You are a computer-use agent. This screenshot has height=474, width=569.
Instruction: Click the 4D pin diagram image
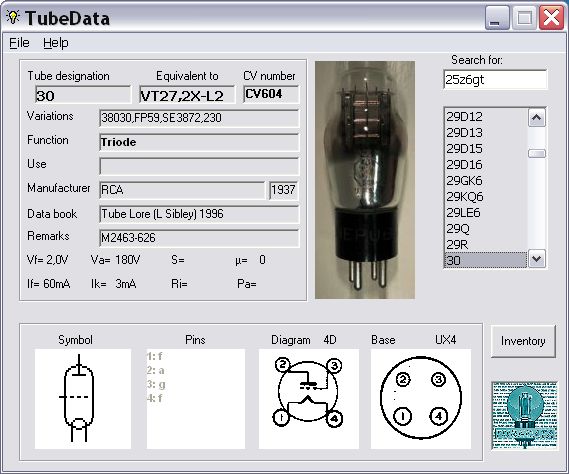coord(308,399)
